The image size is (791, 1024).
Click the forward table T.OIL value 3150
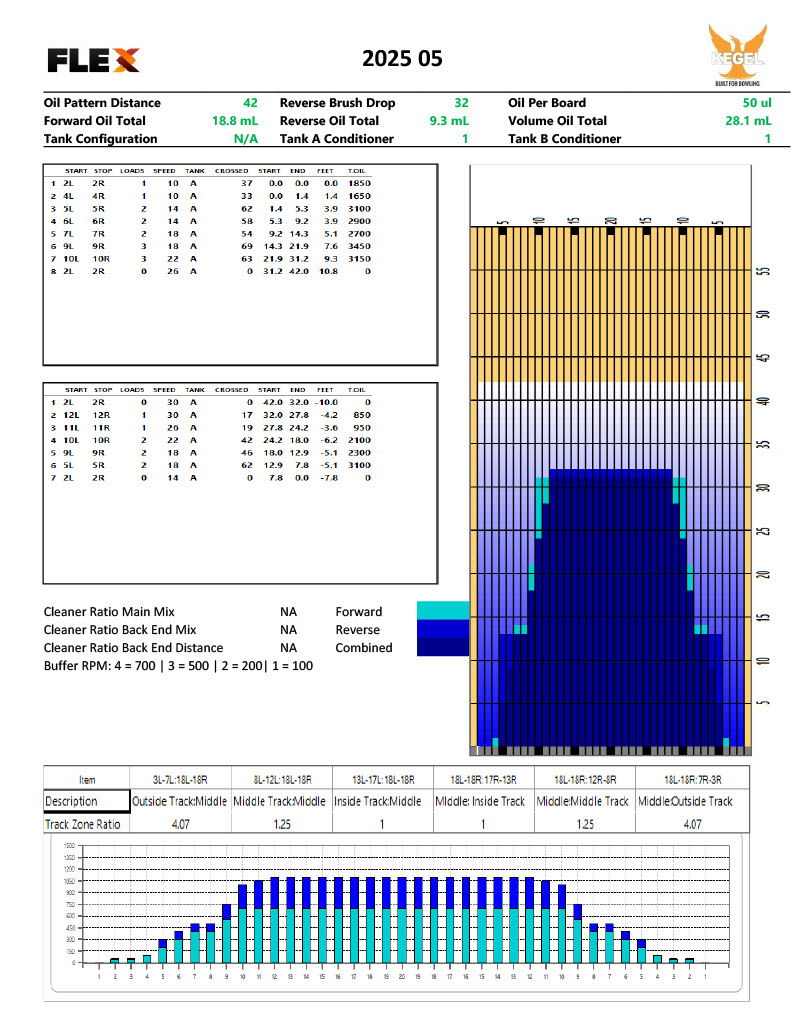(x=359, y=259)
